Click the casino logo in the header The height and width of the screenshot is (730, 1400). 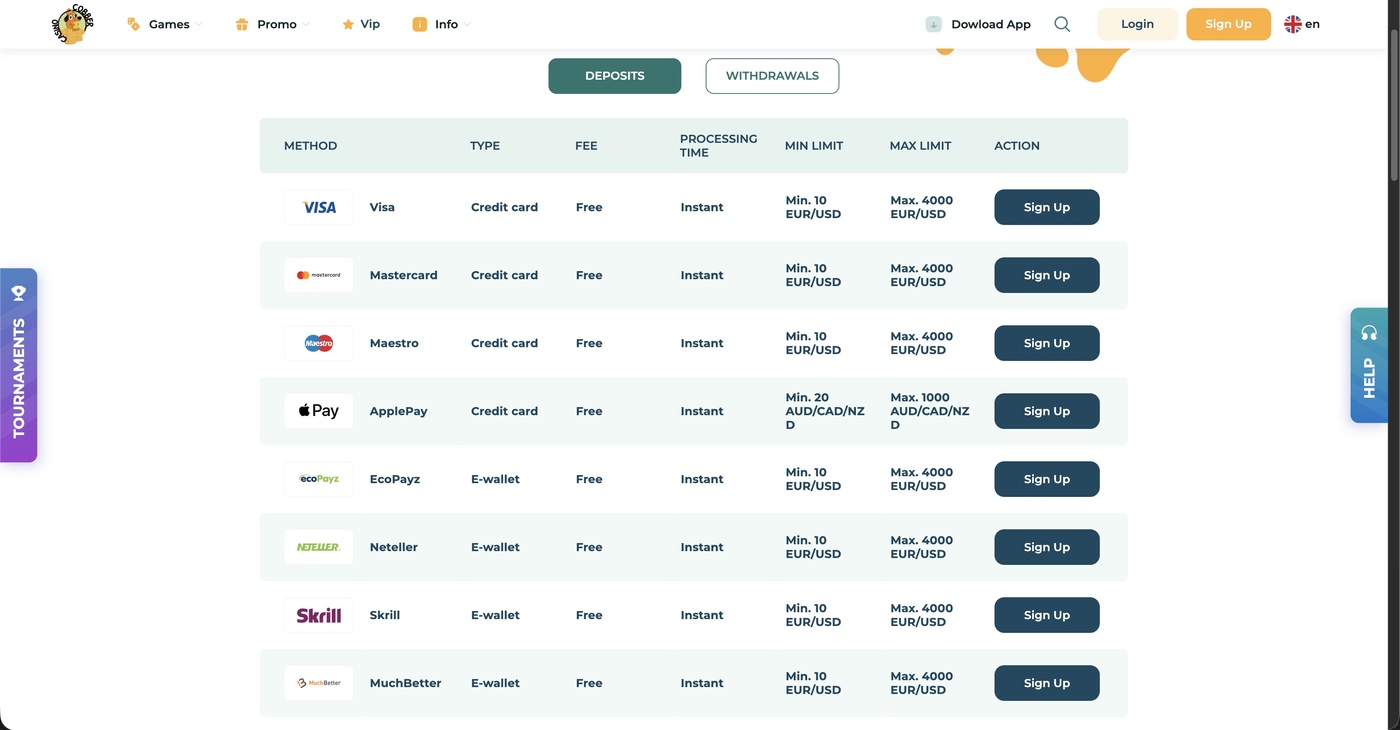click(x=72, y=24)
